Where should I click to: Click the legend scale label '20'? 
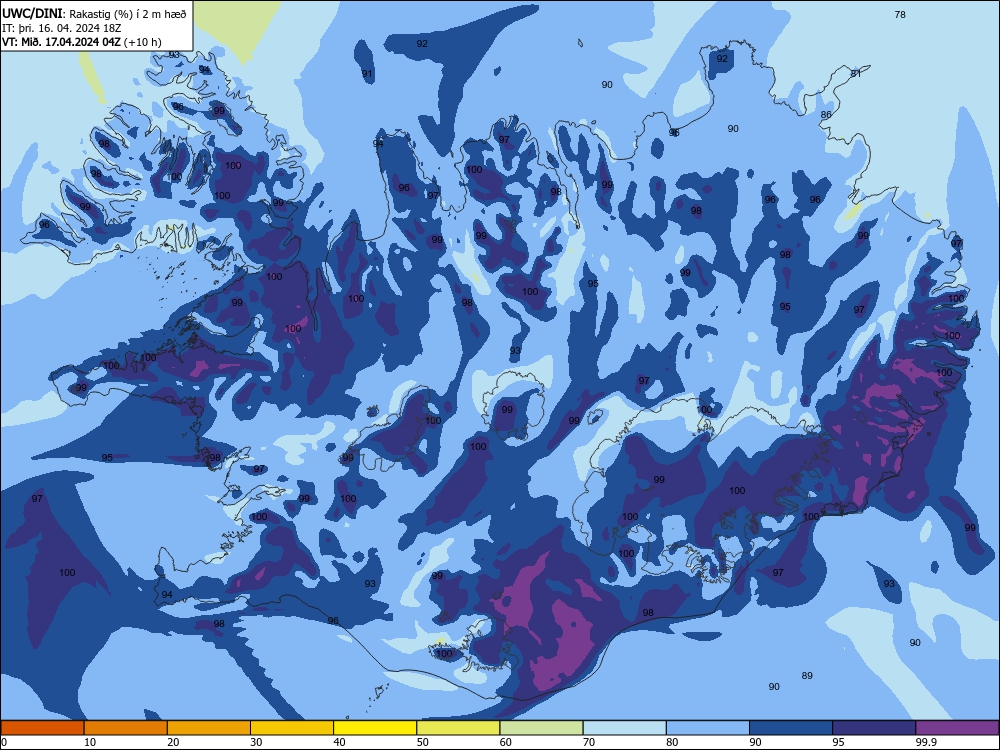pyautogui.click(x=173, y=742)
